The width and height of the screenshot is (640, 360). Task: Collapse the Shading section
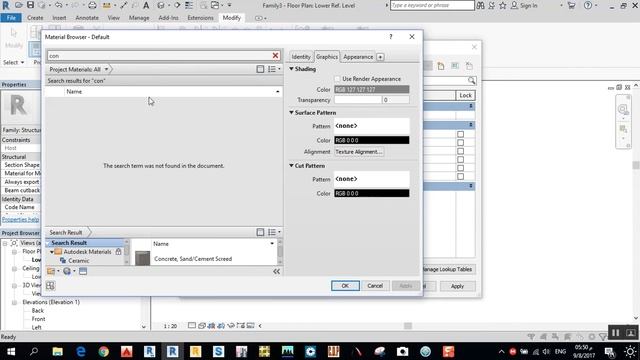291,69
